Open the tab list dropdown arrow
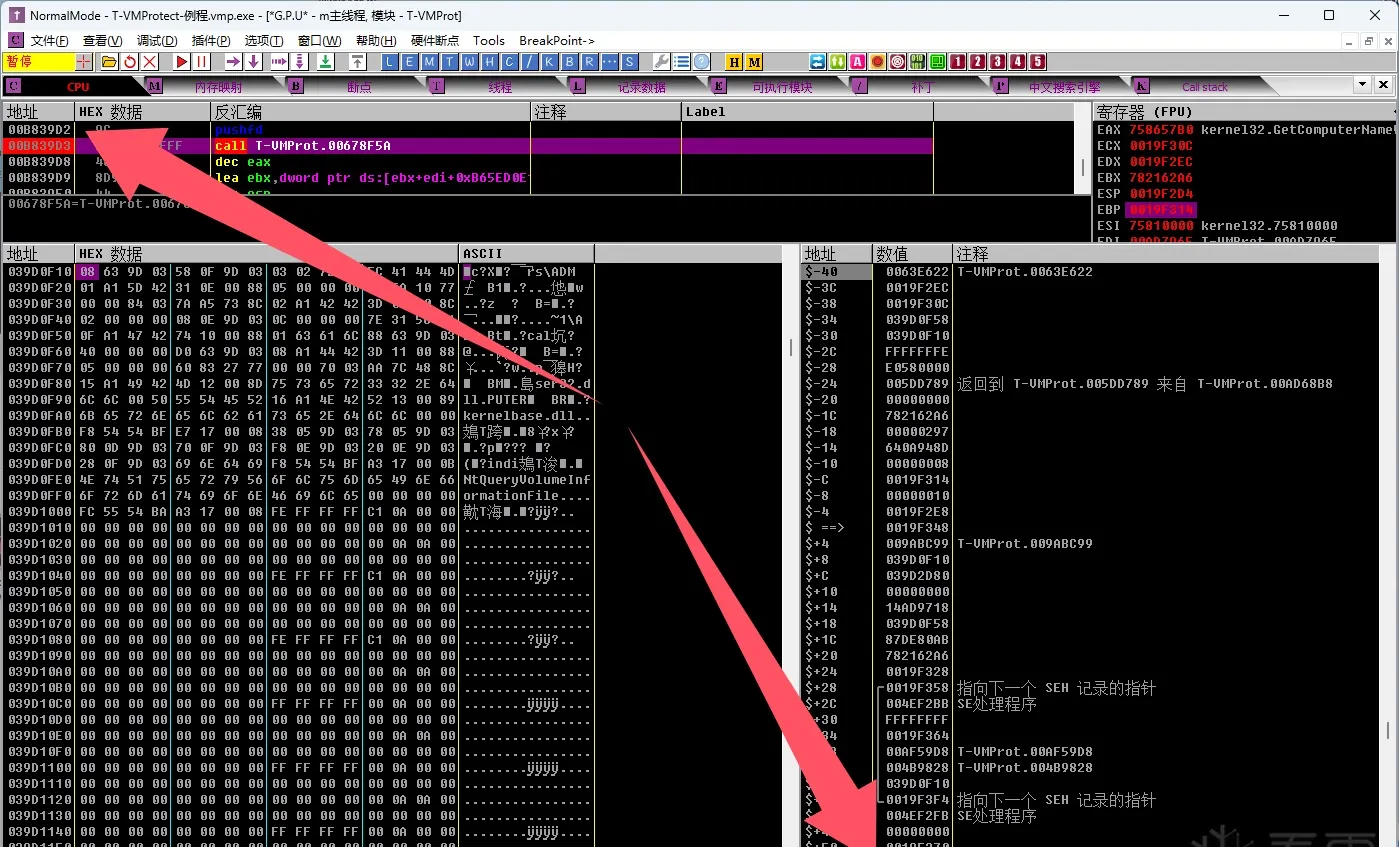This screenshot has height=847, width=1399. click(x=1361, y=85)
